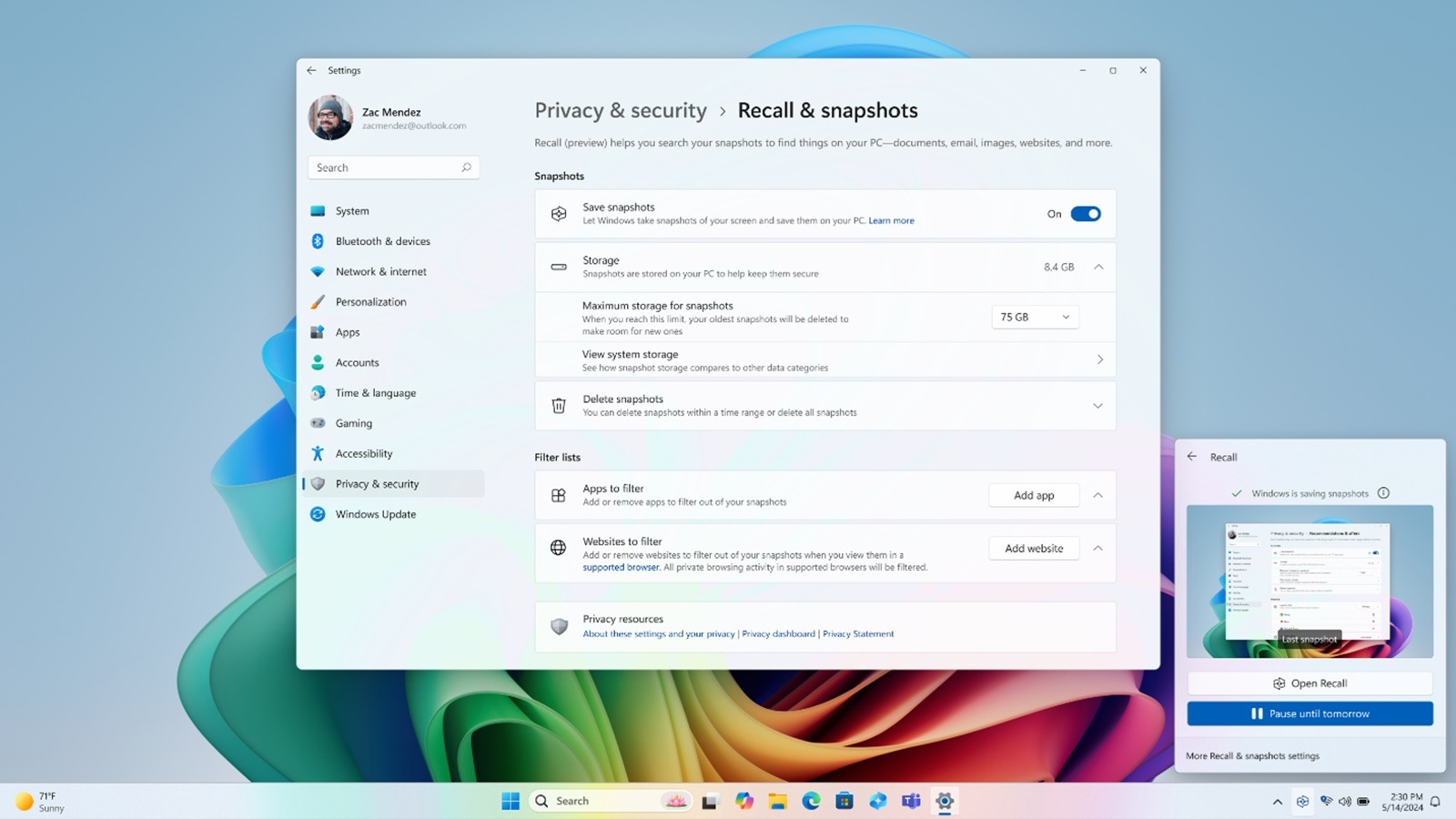
Task: Select Windows Update in the sidebar
Action: (375, 514)
